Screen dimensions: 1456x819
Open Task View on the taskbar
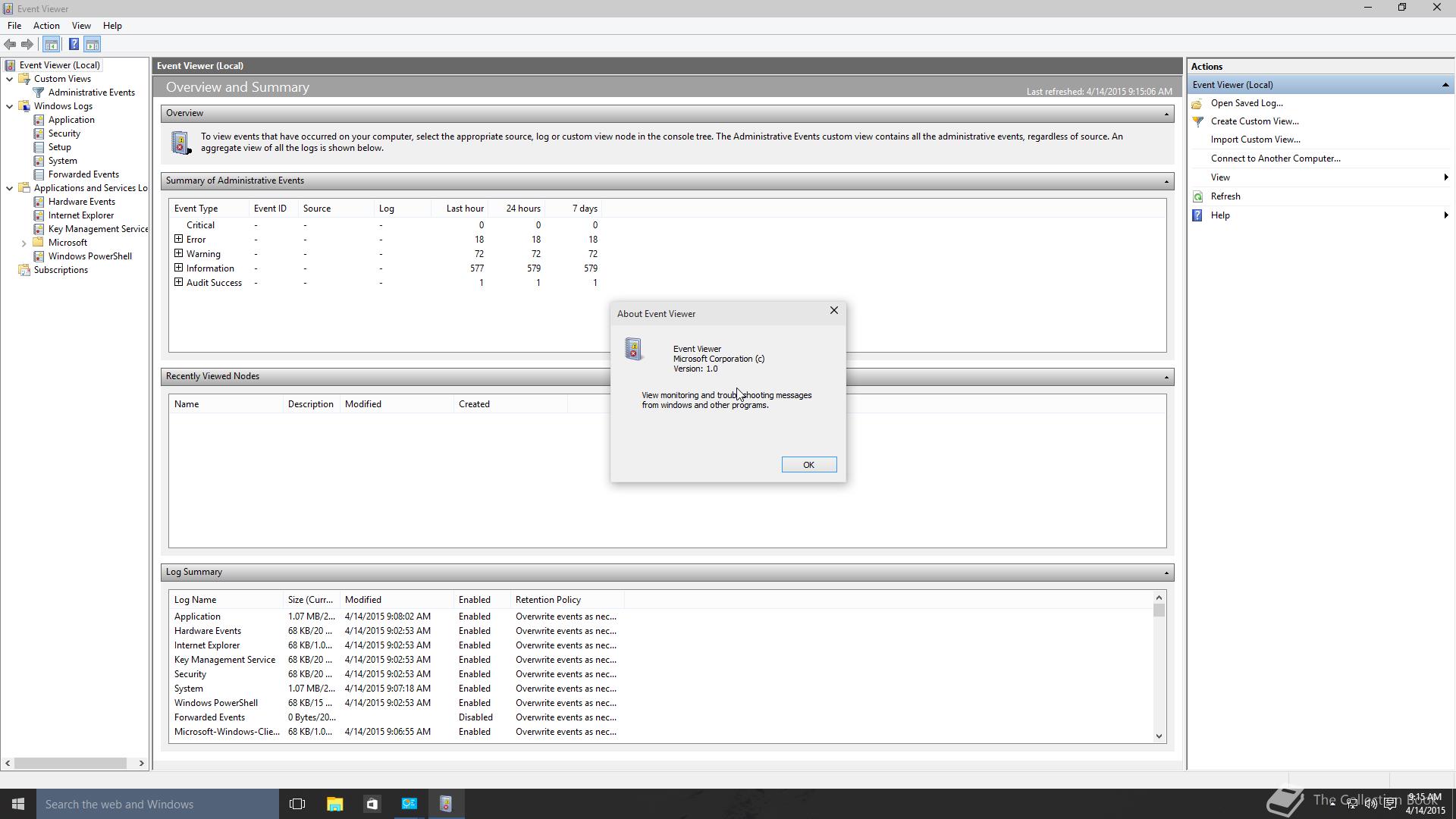[x=297, y=804]
